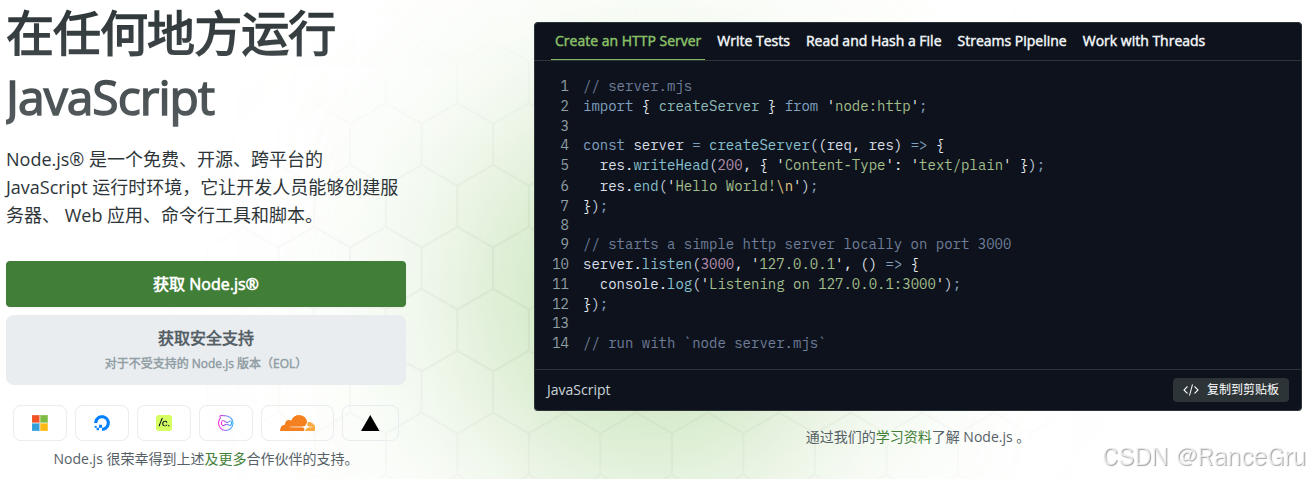Viewport: 1310px width, 479px height.
Task: Open the green /c. Codemod logo
Action: click(164, 423)
